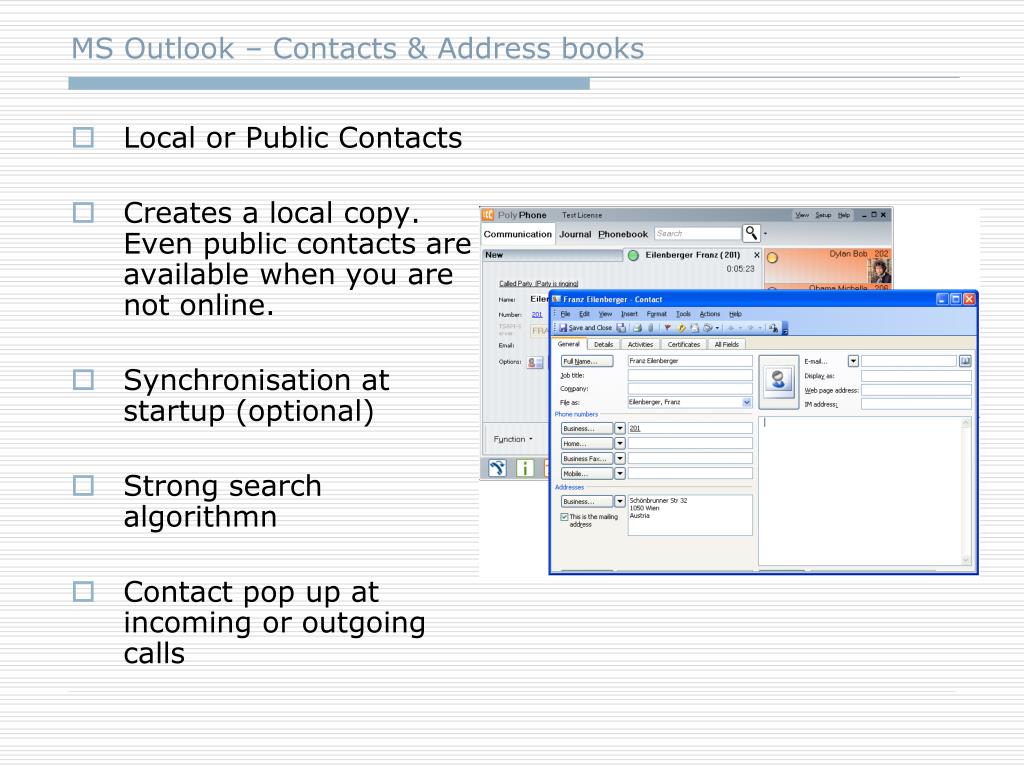Click the Dylan Bob contact photo

(x=879, y=270)
